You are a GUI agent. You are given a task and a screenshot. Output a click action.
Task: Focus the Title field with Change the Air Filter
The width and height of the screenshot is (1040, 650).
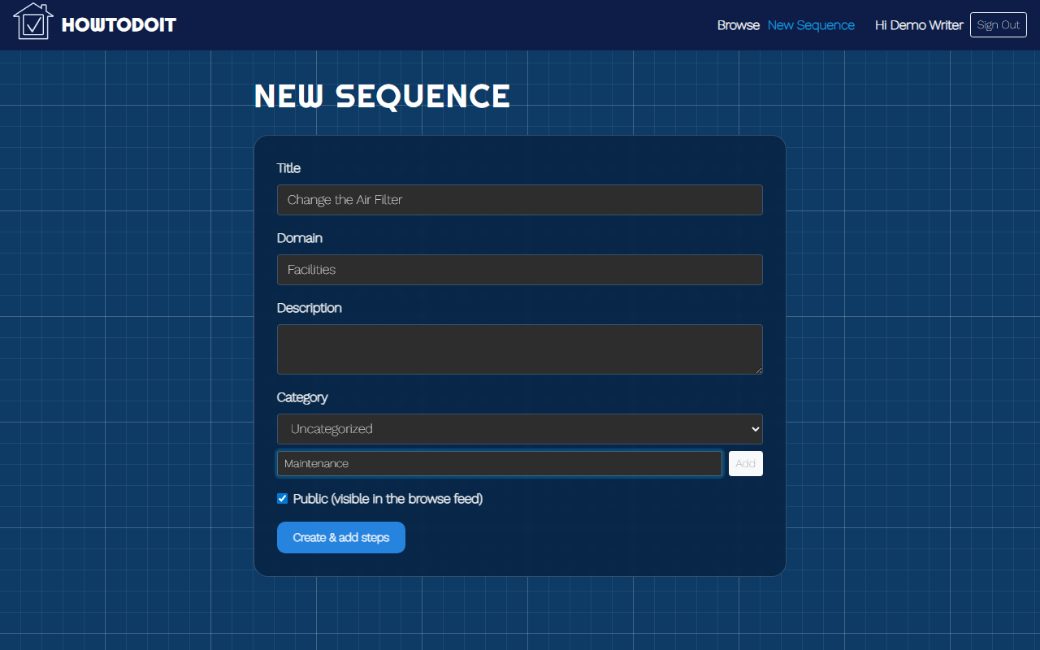pos(519,200)
